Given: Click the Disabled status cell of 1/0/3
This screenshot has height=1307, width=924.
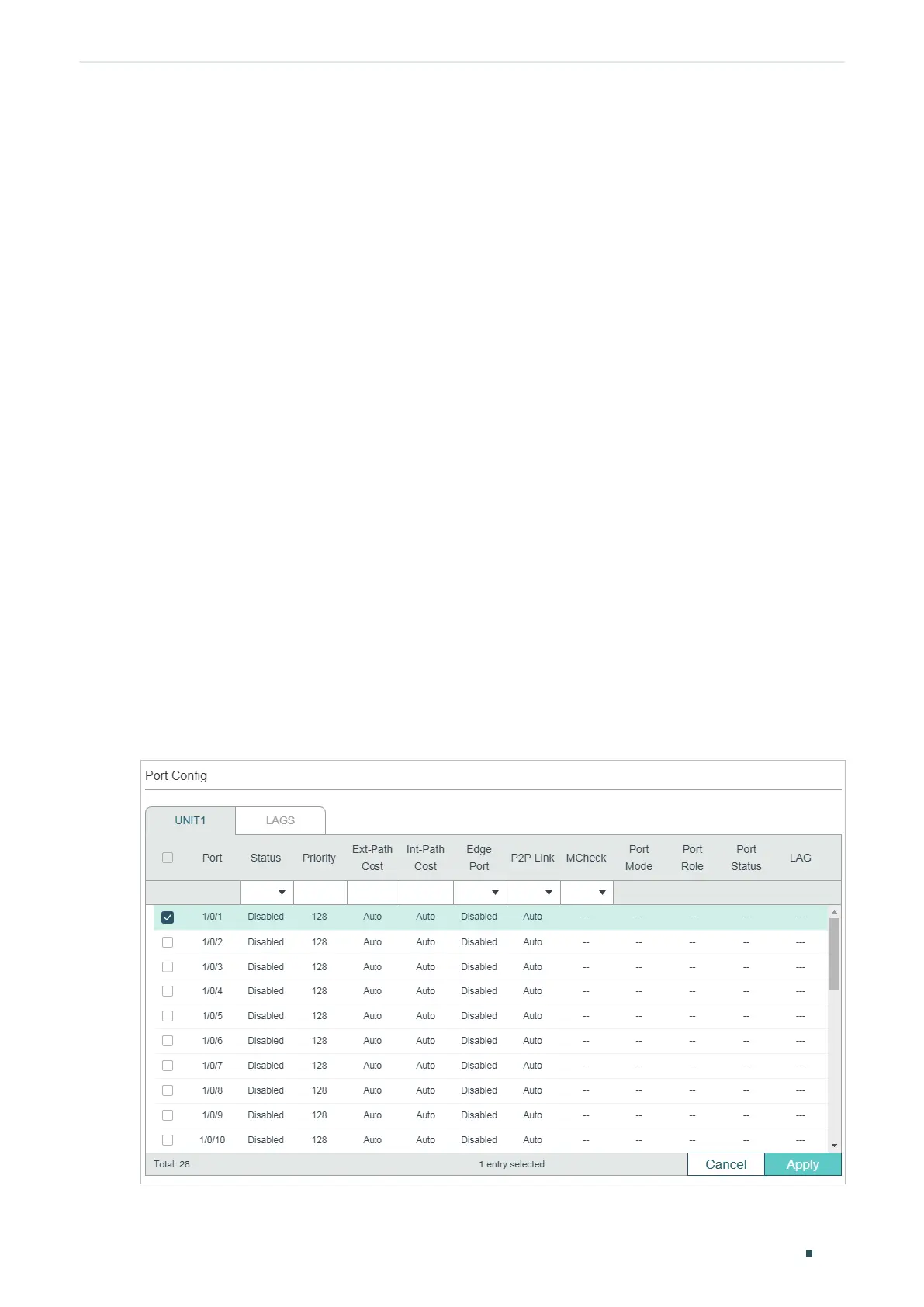Looking at the screenshot, I should click(x=265, y=967).
